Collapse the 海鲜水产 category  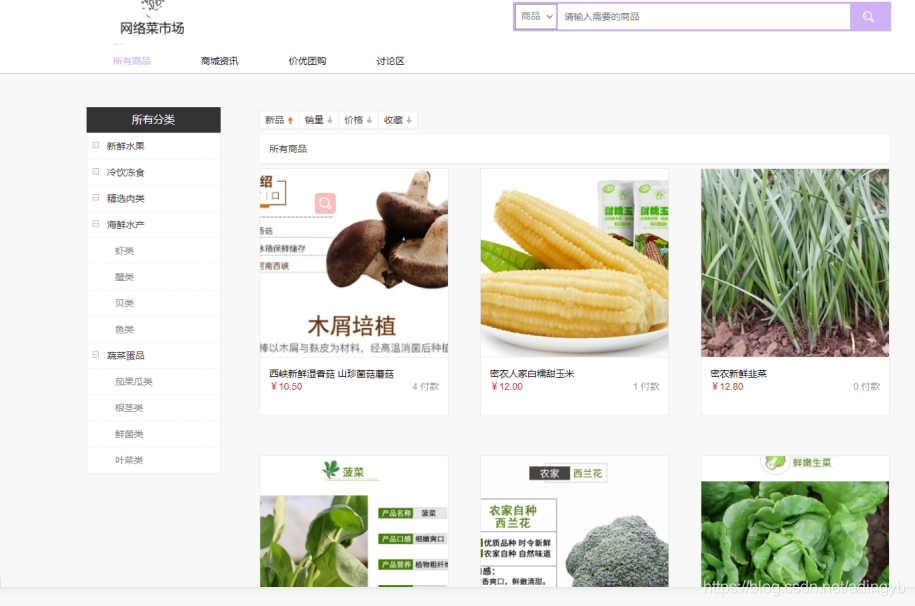(x=96, y=224)
